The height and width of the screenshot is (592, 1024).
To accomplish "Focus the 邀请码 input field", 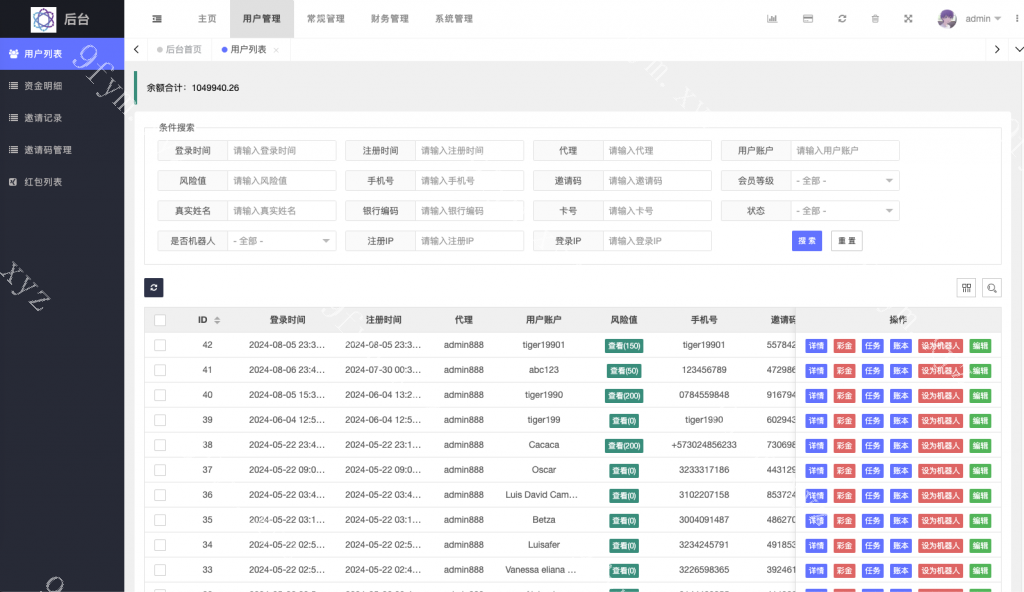I will (x=657, y=181).
